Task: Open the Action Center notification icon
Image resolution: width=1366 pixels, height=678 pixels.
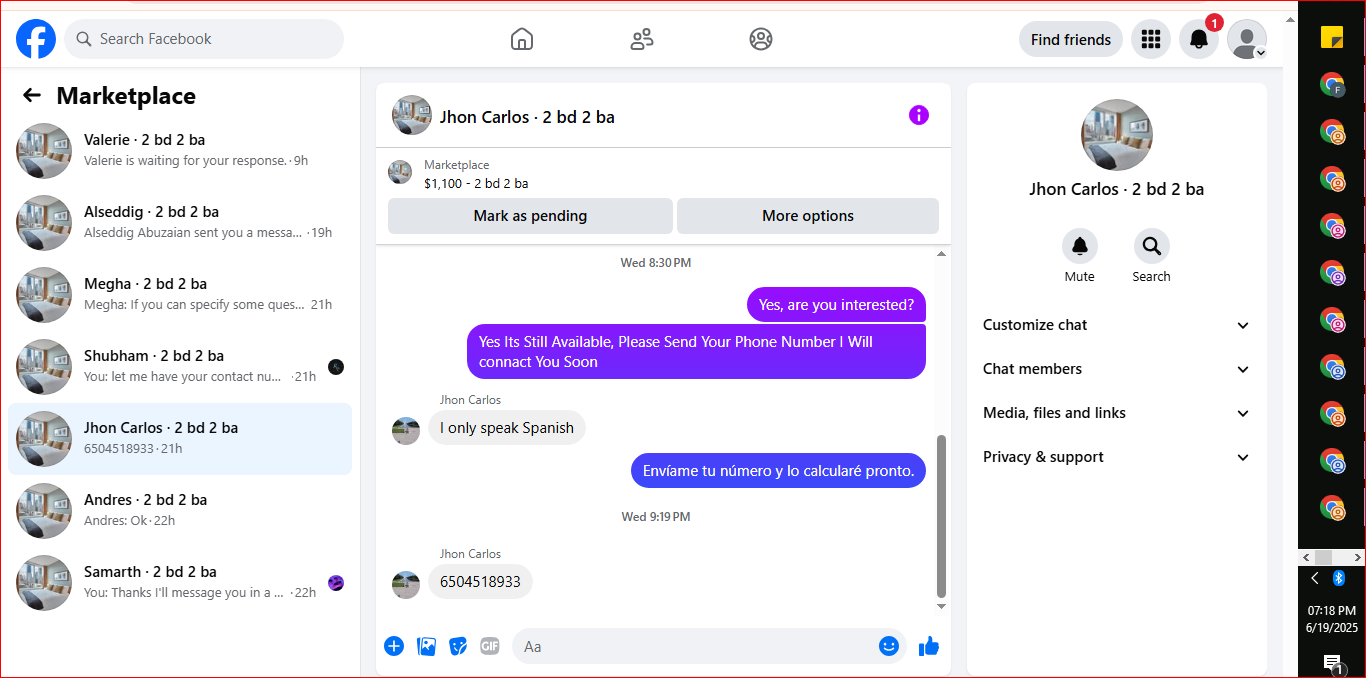Action: point(1332,663)
